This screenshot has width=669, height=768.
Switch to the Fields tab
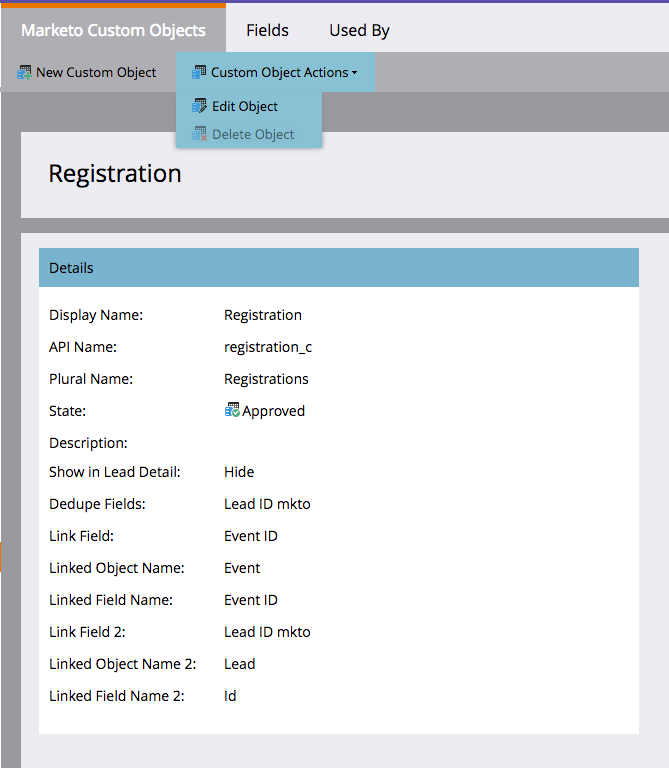pyautogui.click(x=267, y=30)
